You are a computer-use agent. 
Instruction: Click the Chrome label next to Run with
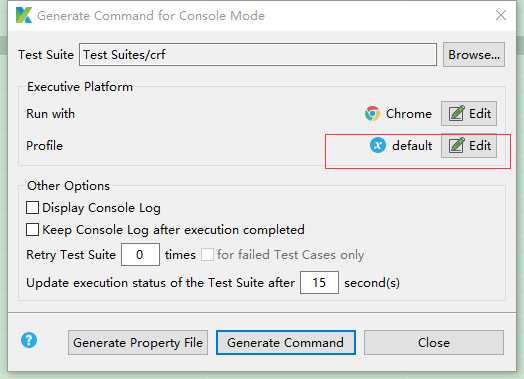pos(409,114)
